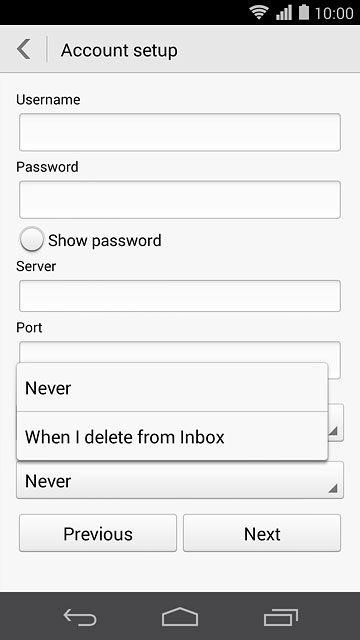Focus the Password input field

click(180, 200)
